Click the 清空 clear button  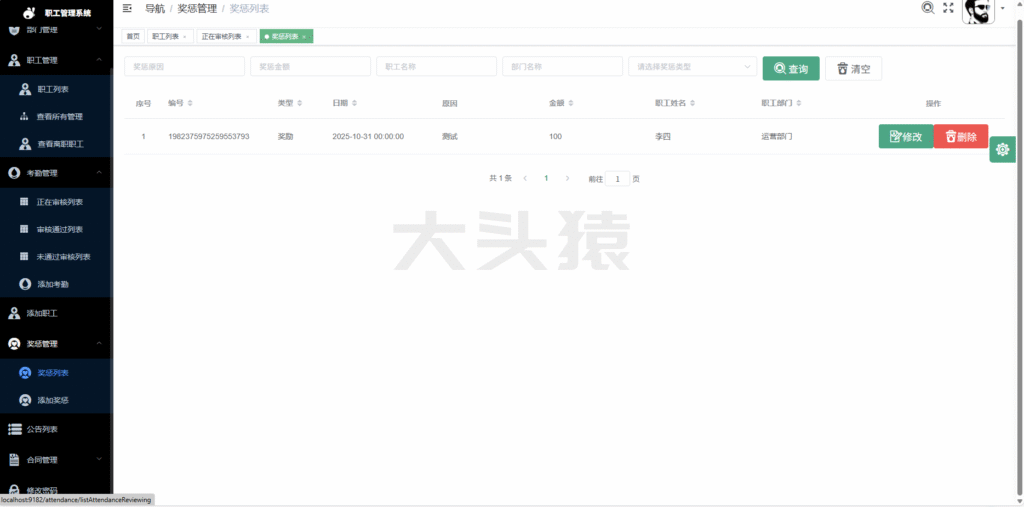click(854, 69)
